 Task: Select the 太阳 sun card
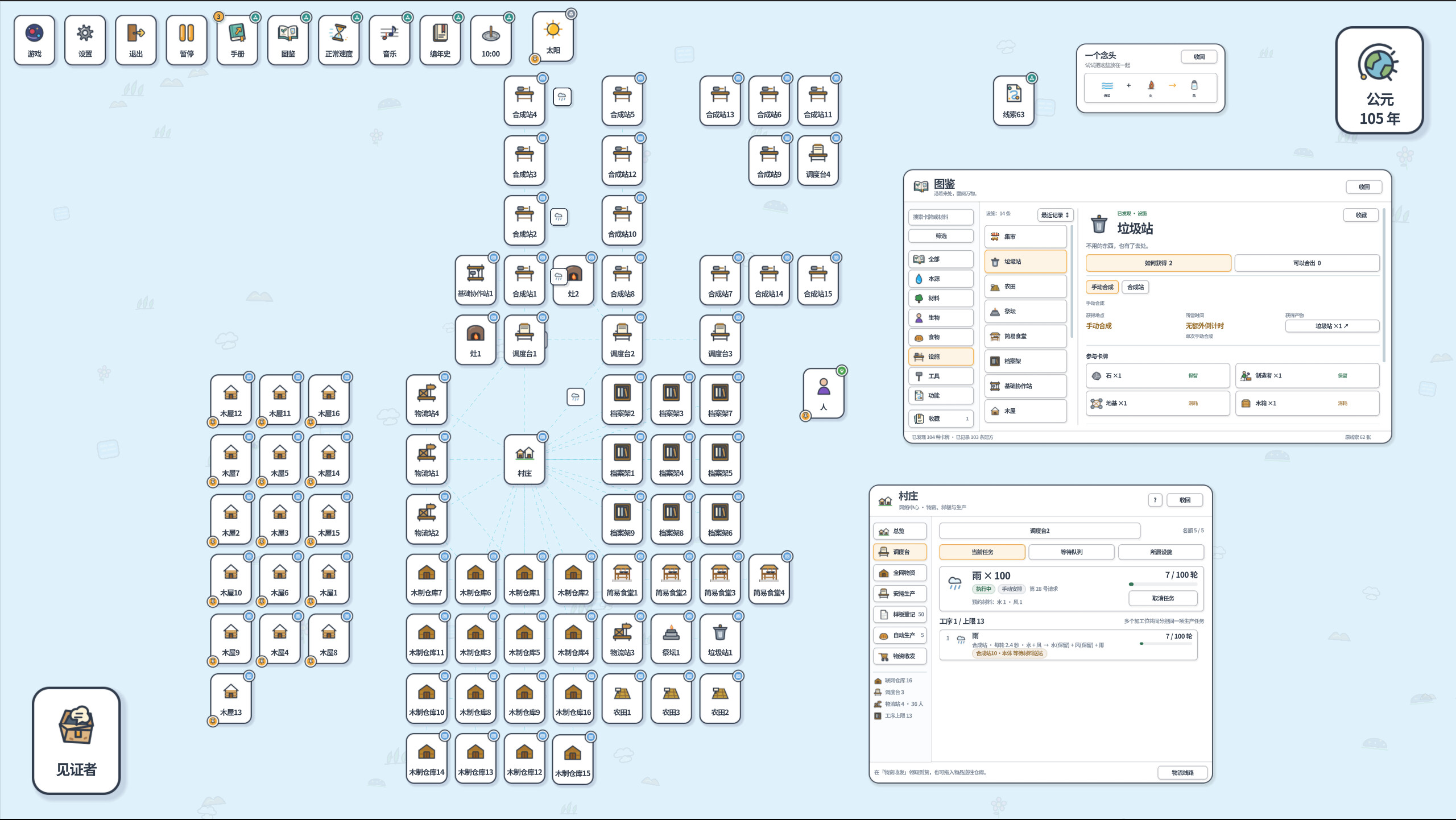(553, 36)
